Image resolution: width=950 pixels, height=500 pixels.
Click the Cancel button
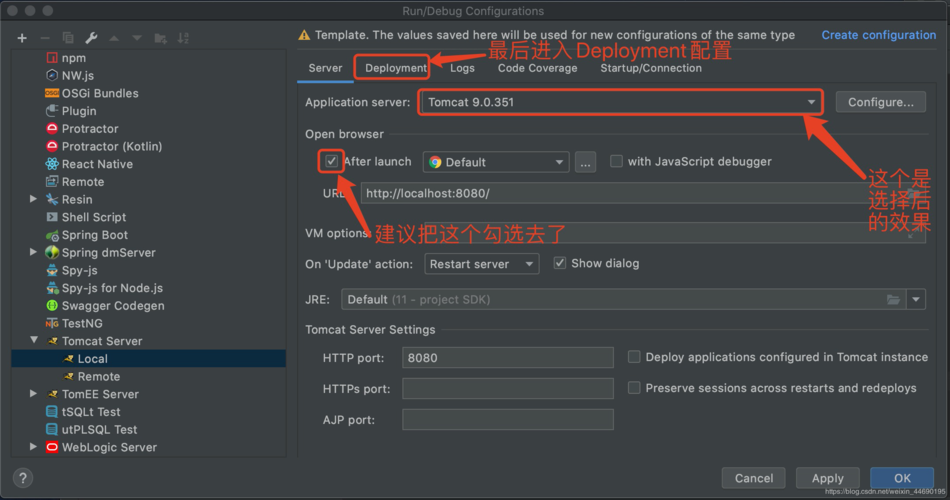pos(754,478)
